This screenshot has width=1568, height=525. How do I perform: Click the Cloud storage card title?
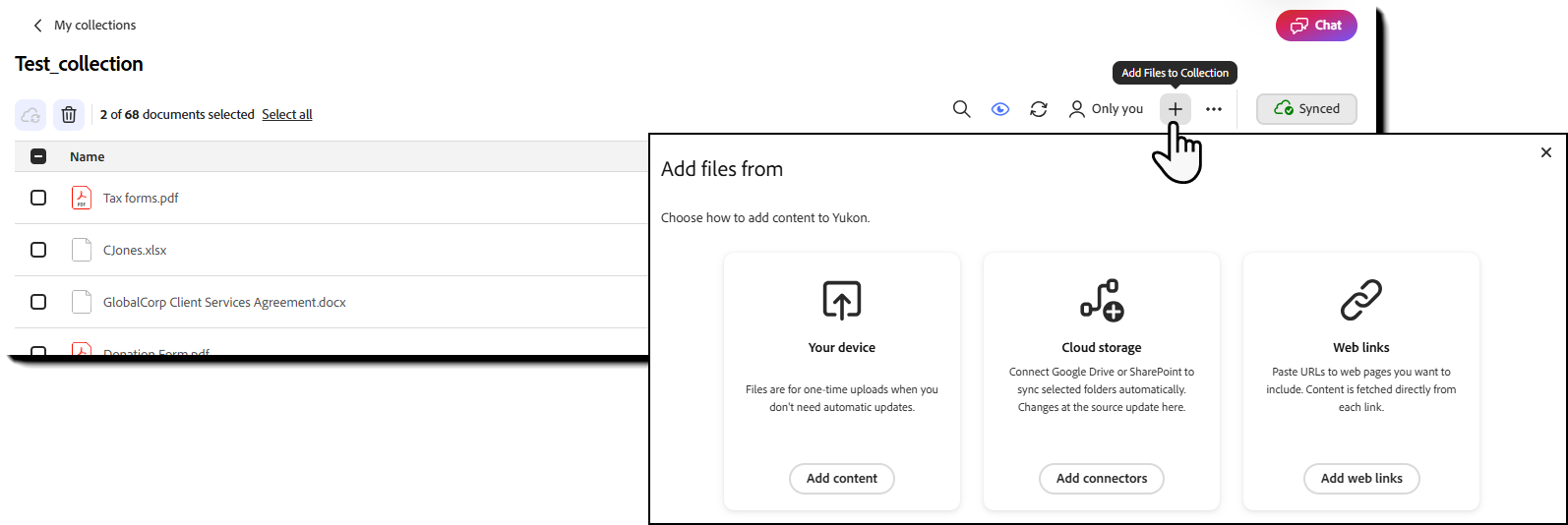coord(1102,348)
